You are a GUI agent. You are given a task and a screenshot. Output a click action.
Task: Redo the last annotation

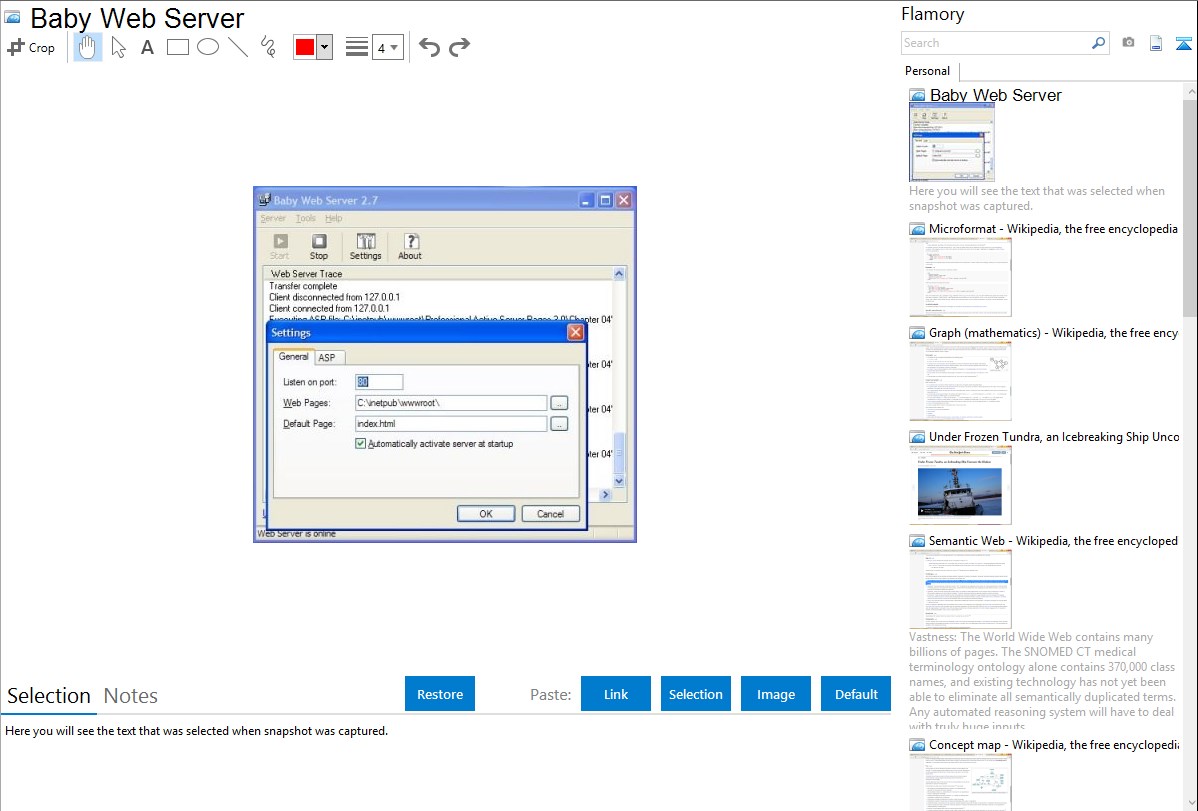click(x=459, y=47)
